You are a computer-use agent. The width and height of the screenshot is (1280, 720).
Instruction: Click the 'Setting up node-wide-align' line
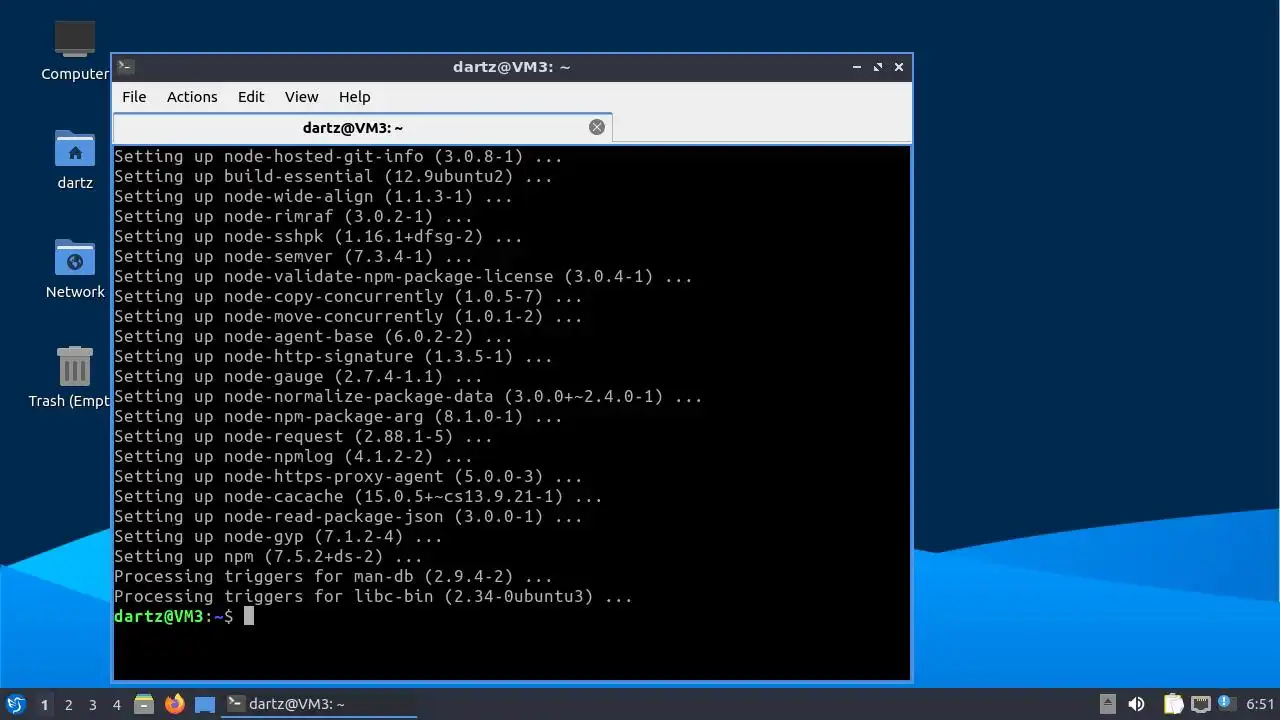pyautogui.click(x=313, y=196)
